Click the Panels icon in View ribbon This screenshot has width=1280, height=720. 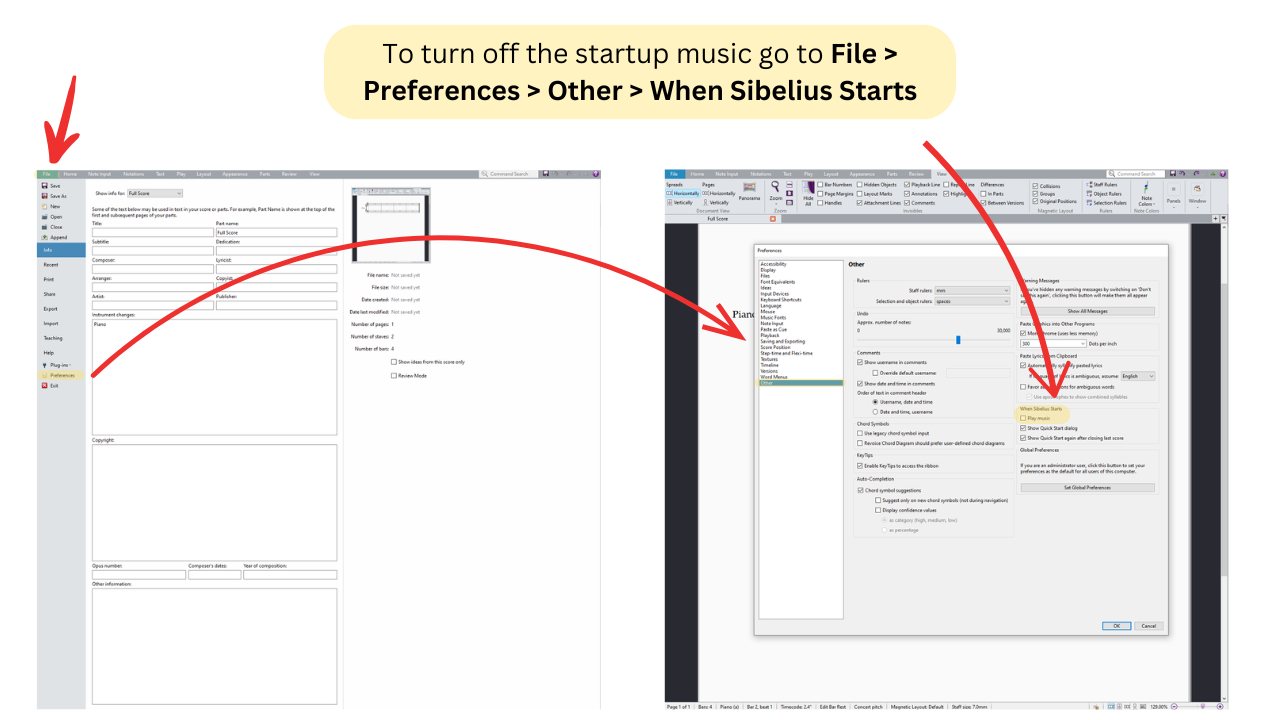point(1174,189)
